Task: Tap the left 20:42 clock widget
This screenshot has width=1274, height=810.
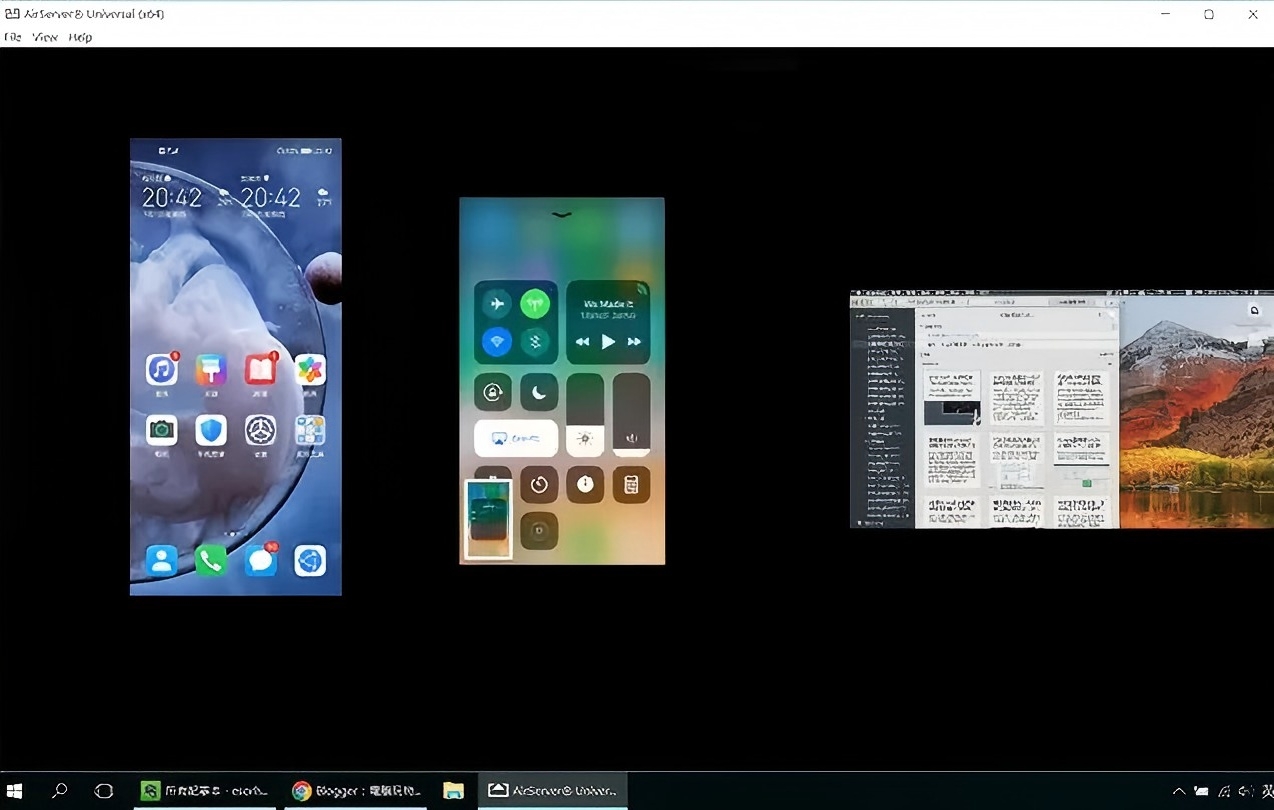Action: [171, 198]
